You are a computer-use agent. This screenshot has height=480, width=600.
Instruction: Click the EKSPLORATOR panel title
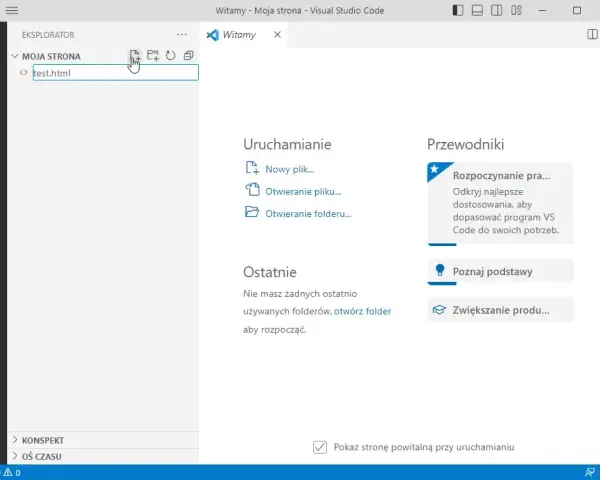tap(48, 35)
